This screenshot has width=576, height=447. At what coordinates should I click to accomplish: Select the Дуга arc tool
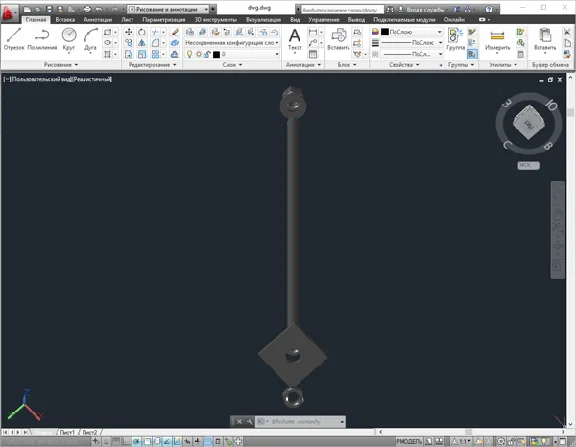[90, 39]
